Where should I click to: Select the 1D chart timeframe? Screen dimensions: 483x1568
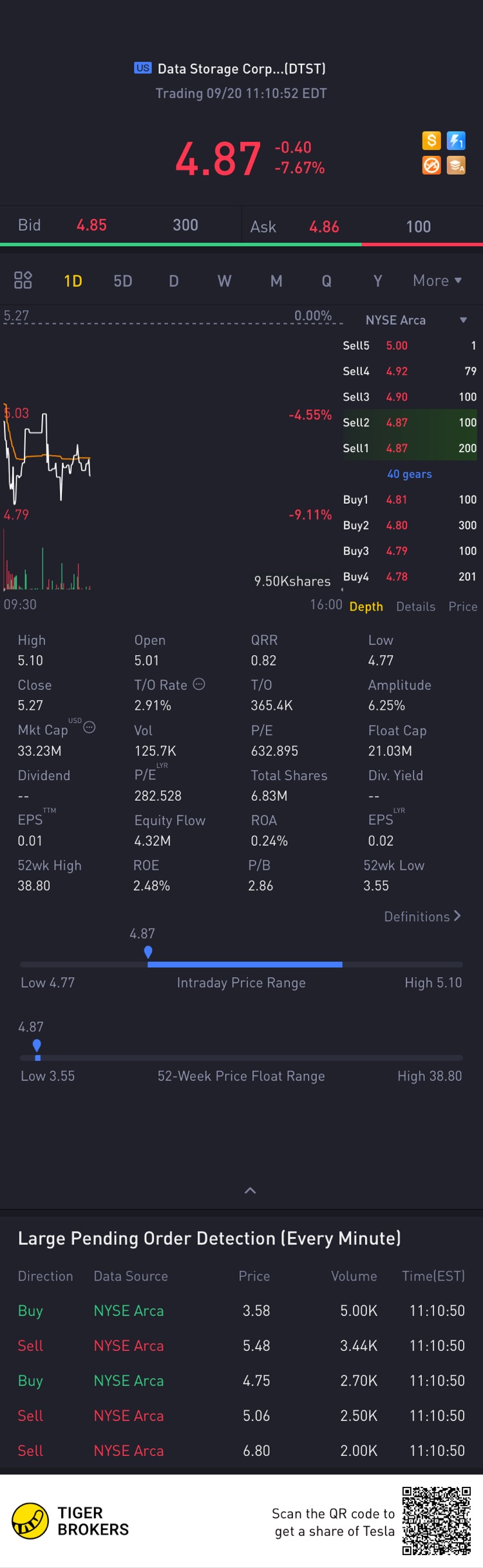(73, 281)
